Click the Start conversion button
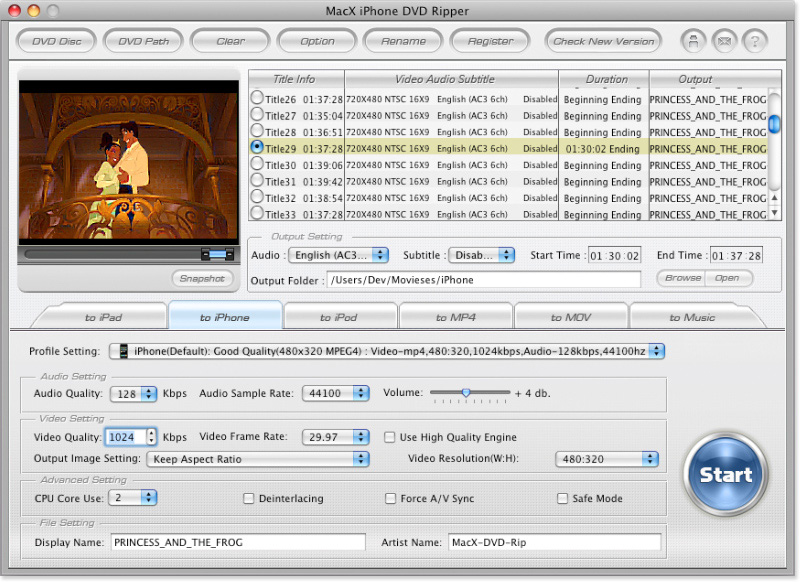Image resolution: width=800 pixels, height=582 pixels. (725, 475)
